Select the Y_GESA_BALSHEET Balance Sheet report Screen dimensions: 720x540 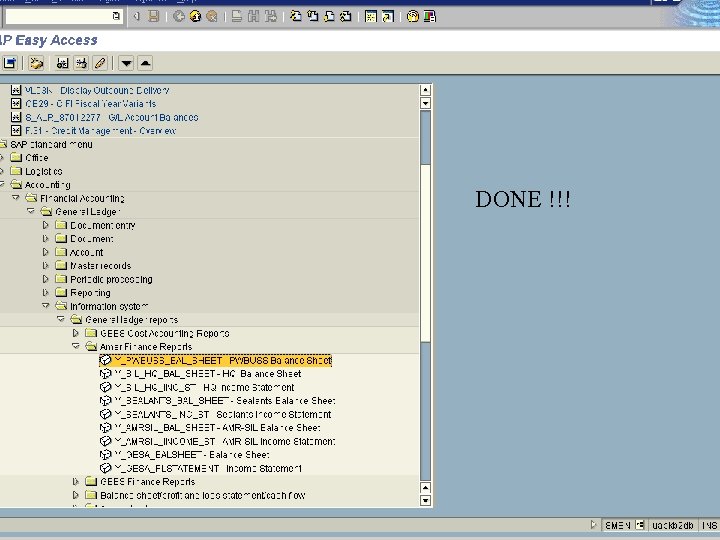(x=191, y=455)
